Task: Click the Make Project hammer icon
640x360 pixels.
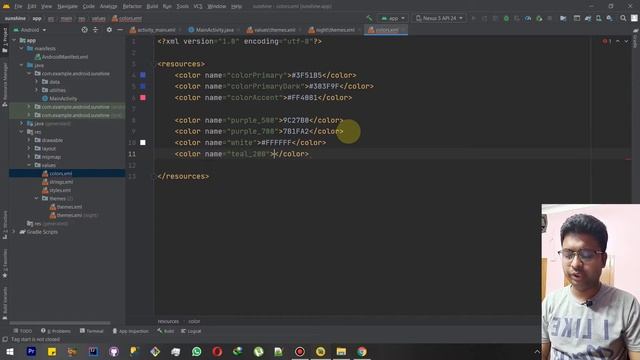Action: (x=369, y=18)
